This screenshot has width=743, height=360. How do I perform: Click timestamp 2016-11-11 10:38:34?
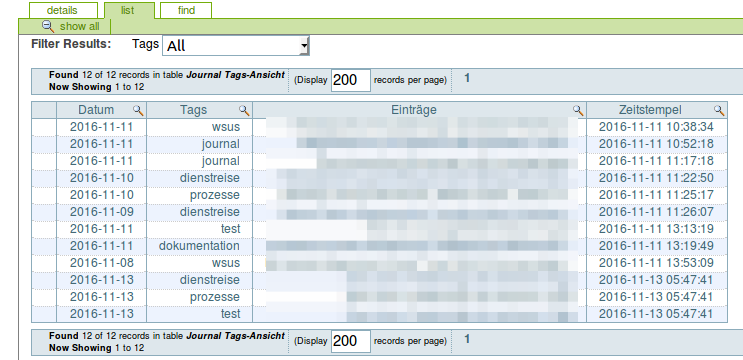tap(656, 127)
